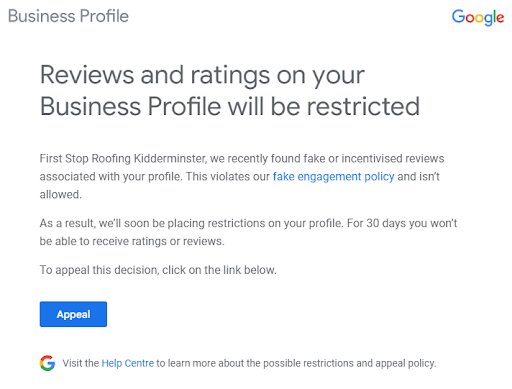
Task: Click "Business Profile" within the large headline
Action: click(x=130, y=106)
